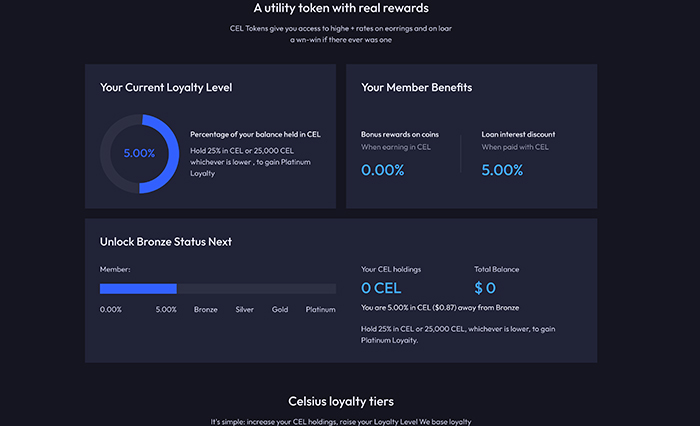Click the Unlock Bronze Status Next heading

pyautogui.click(x=166, y=242)
